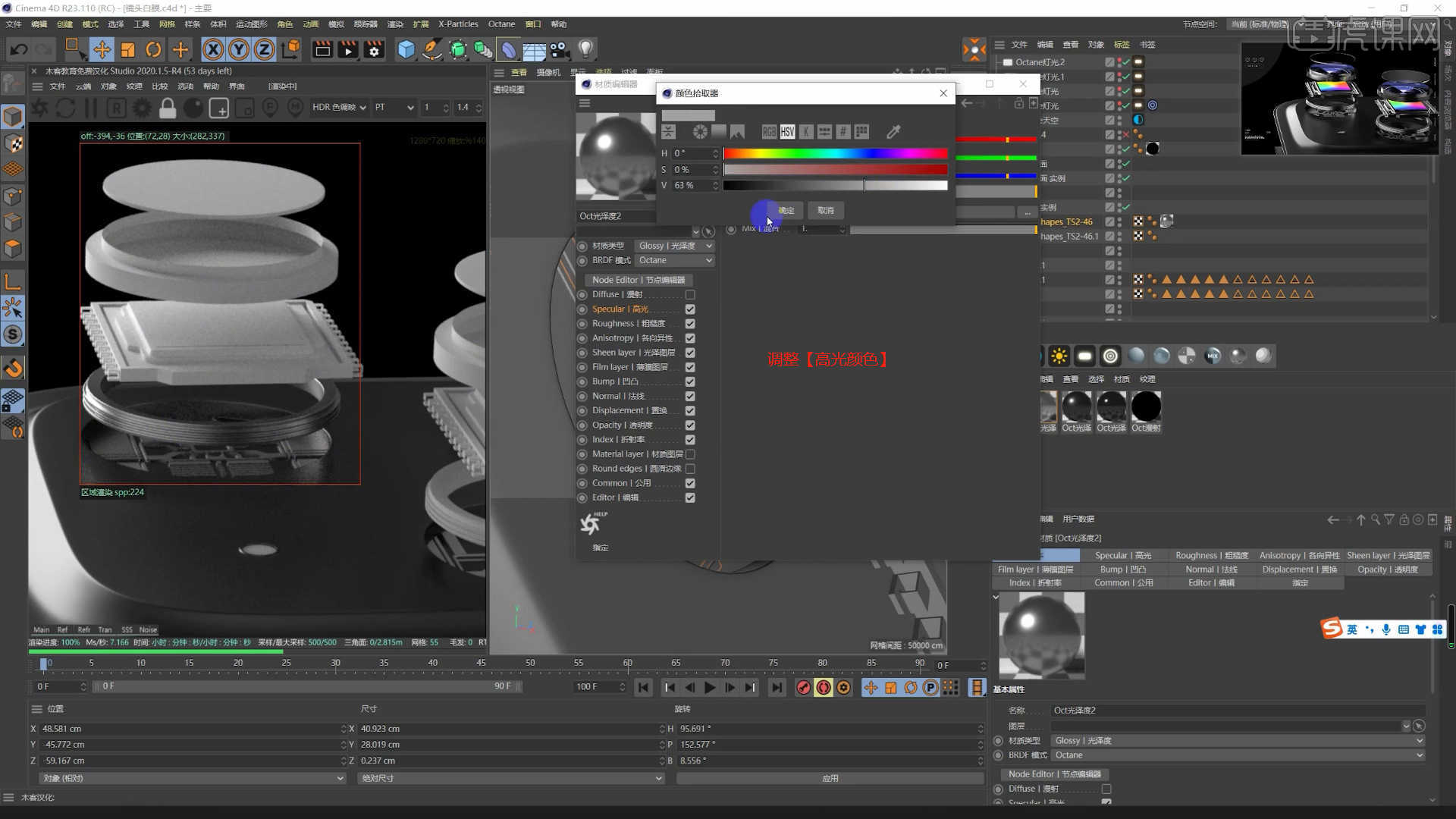Enable the Diffuse | 漫射 checkbox
The height and width of the screenshot is (819, 1456).
click(689, 294)
